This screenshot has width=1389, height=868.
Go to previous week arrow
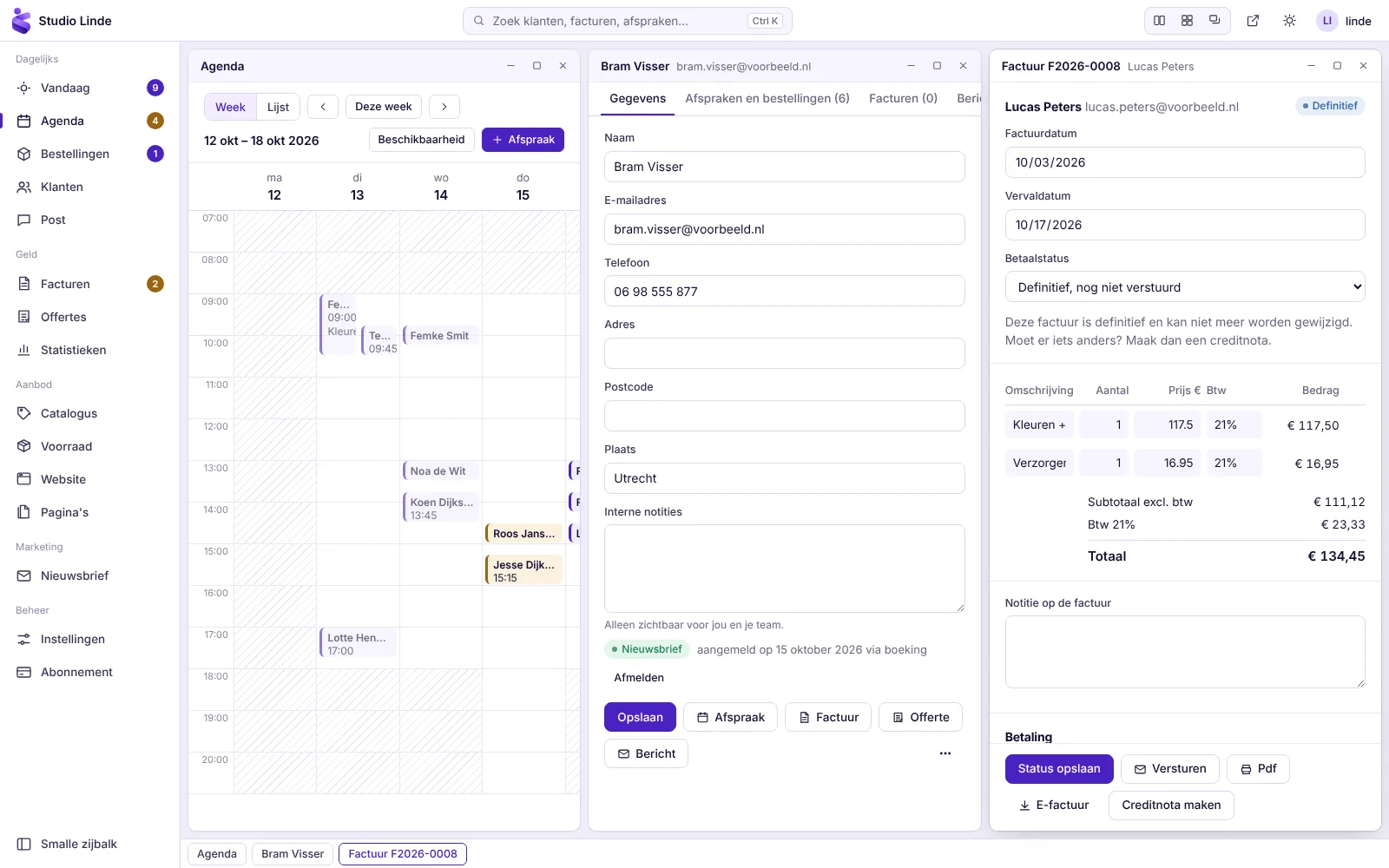pos(323,107)
